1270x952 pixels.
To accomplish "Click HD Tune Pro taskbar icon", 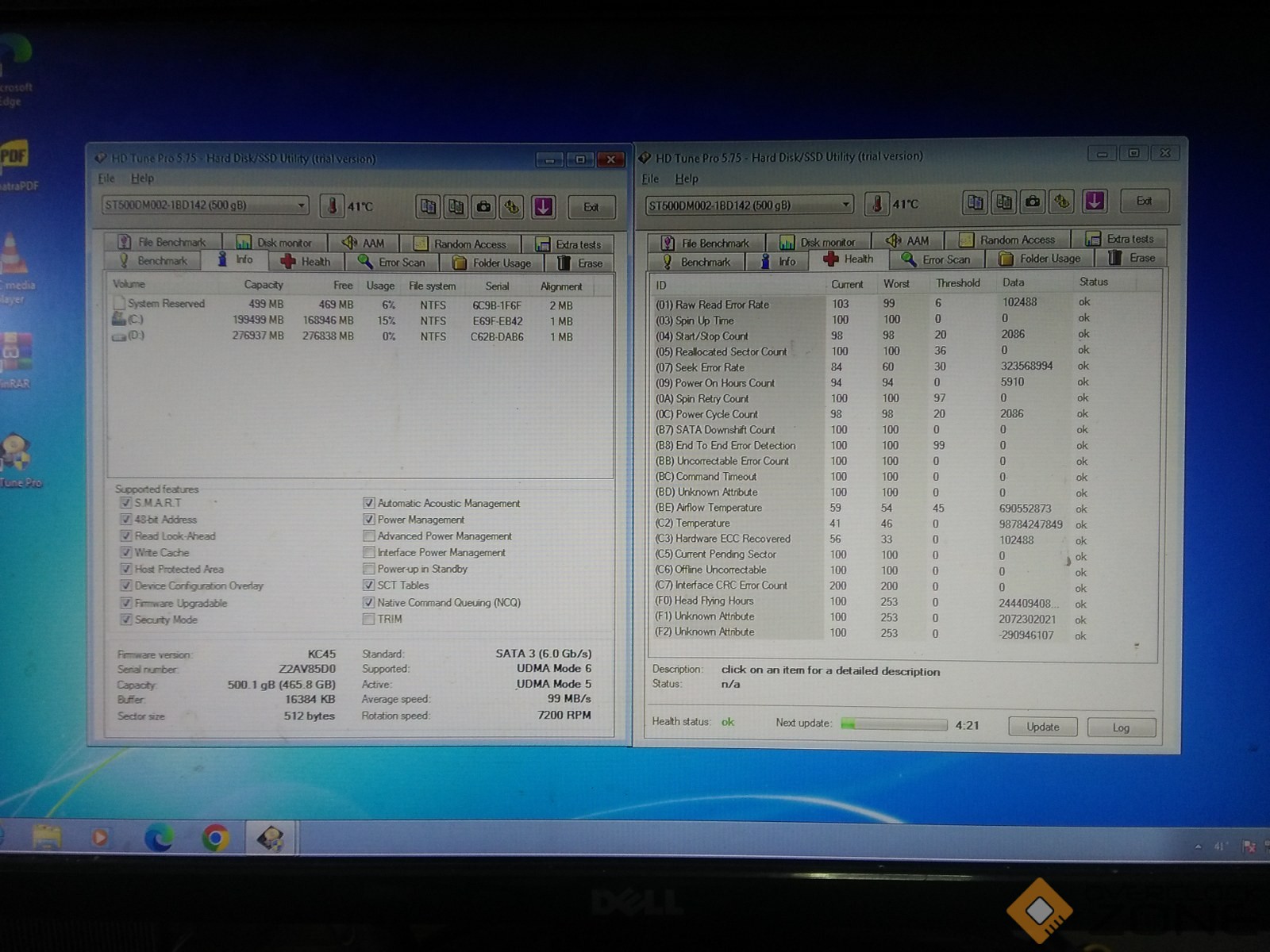I will pyautogui.click(x=271, y=838).
